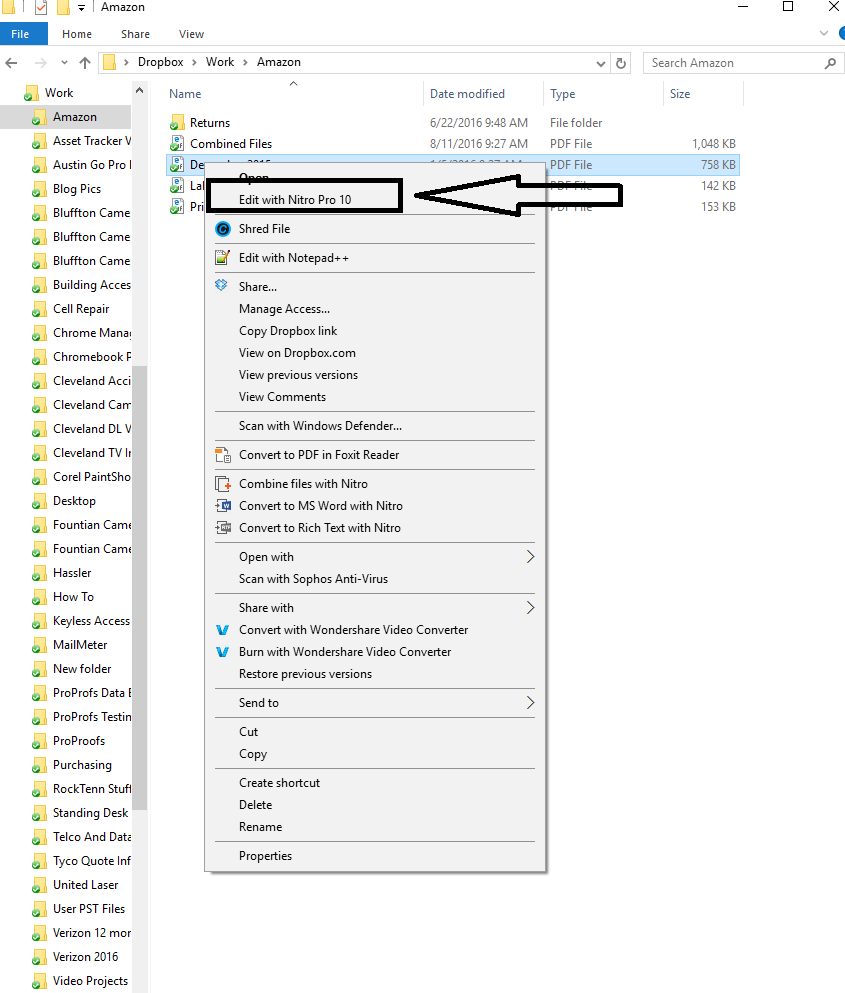Switch to the Share ribbon tab
The image size is (845, 993).
pos(136,34)
